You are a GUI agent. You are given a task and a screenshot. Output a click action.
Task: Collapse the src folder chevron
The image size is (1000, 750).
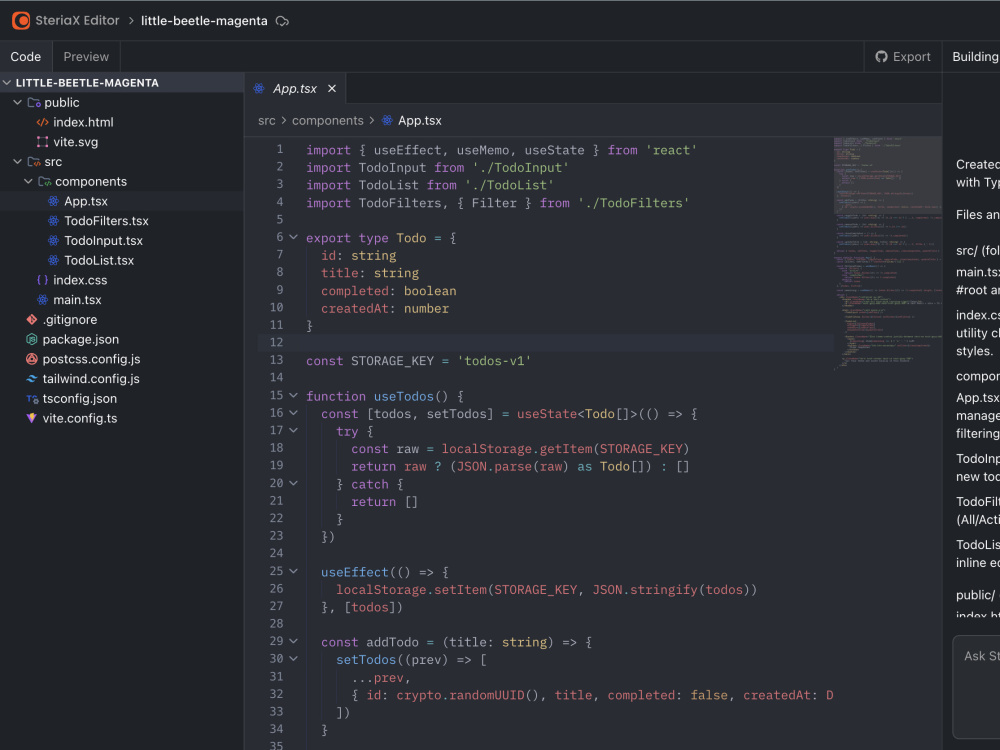click(18, 162)
